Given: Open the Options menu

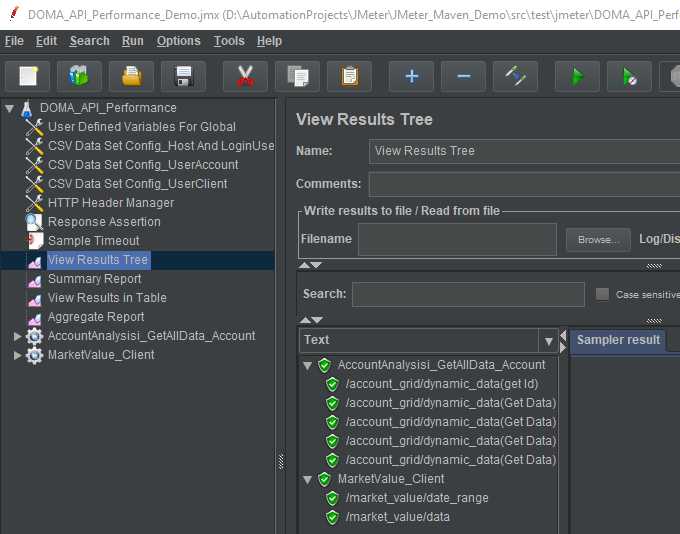Looking at the screenshot, I should click(x=178, y=41).
